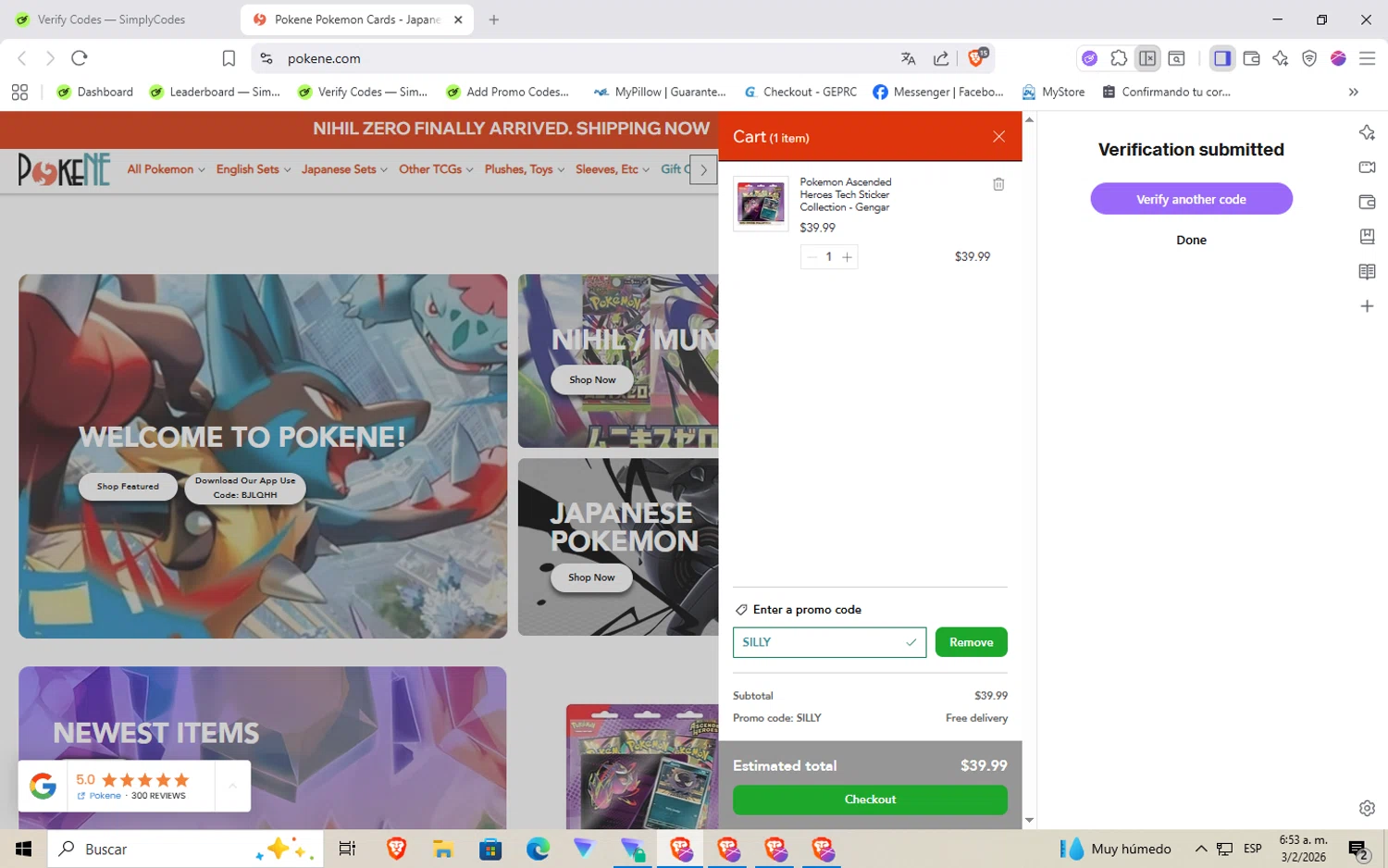Image resolution: width=1388 pixels, height=868 pixels.
Task: Close the Pokene Pokemon Cards tab
Action: [x=458, y=19]
